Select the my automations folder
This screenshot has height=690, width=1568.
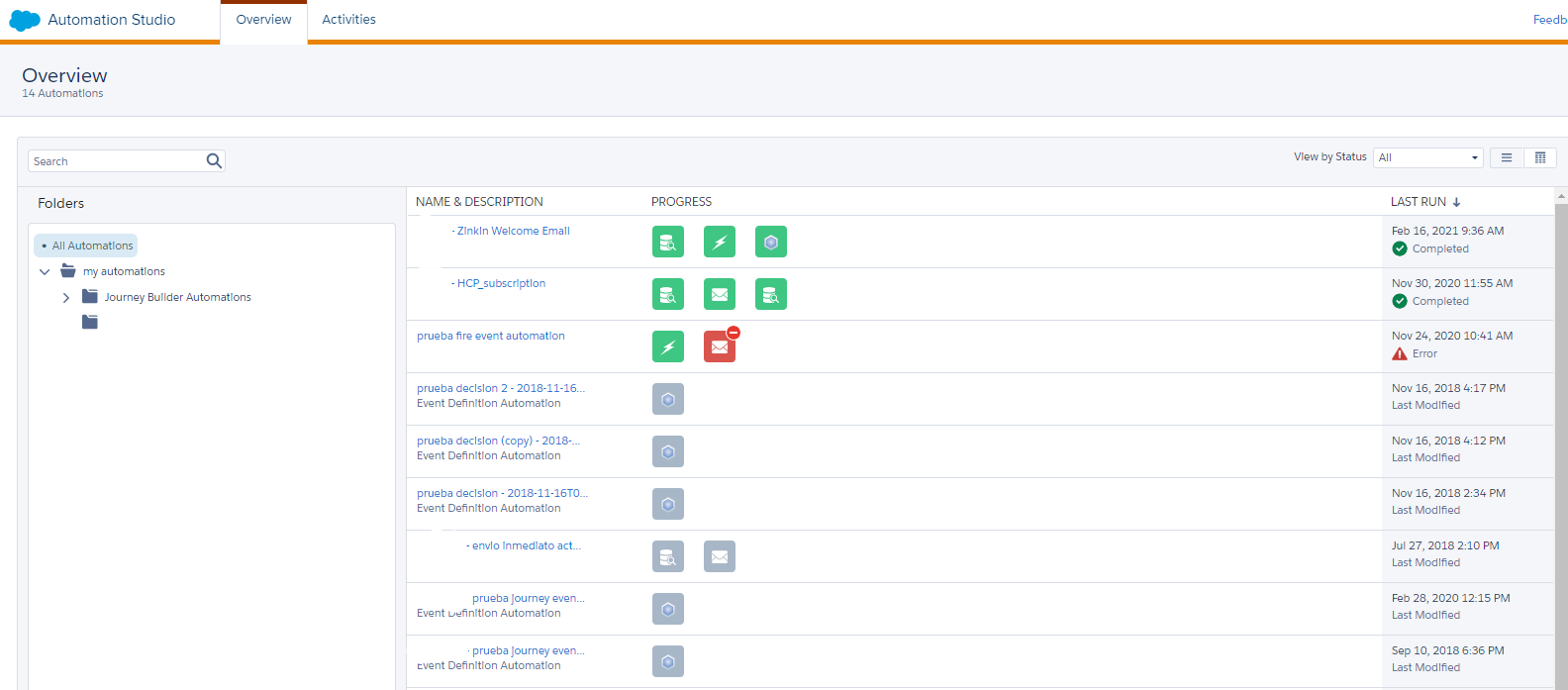[124, 271]
